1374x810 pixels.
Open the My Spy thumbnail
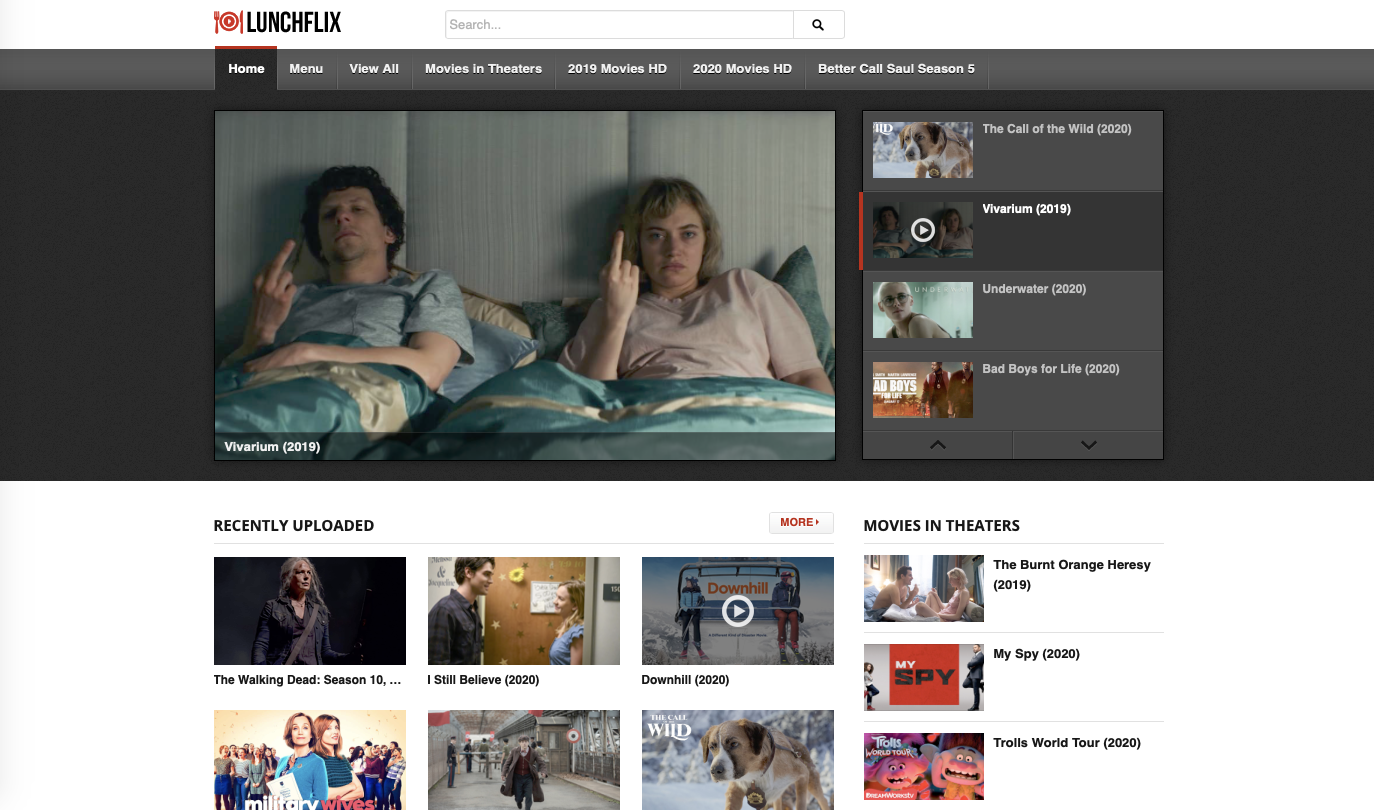tap(924, 677)
